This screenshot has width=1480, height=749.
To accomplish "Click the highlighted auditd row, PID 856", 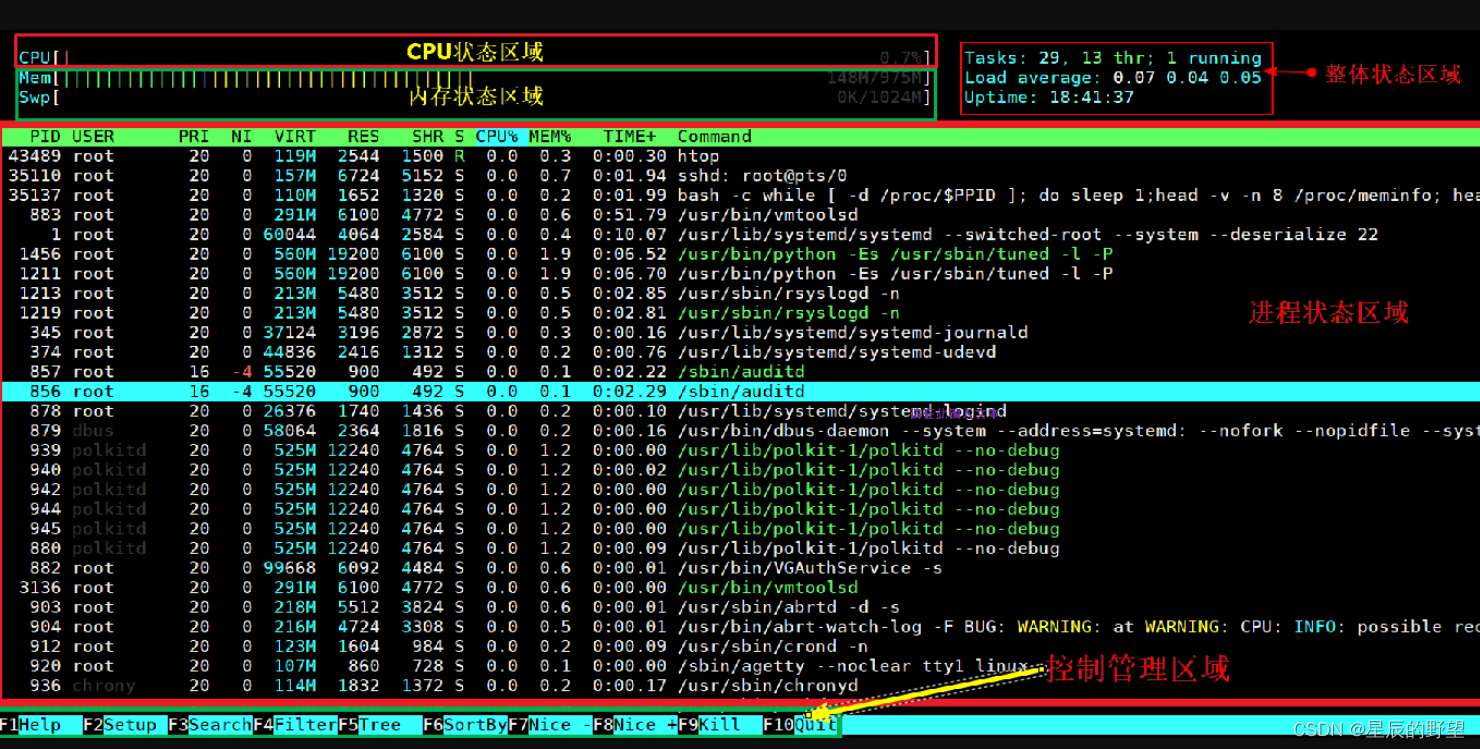I will coord(740,392).
